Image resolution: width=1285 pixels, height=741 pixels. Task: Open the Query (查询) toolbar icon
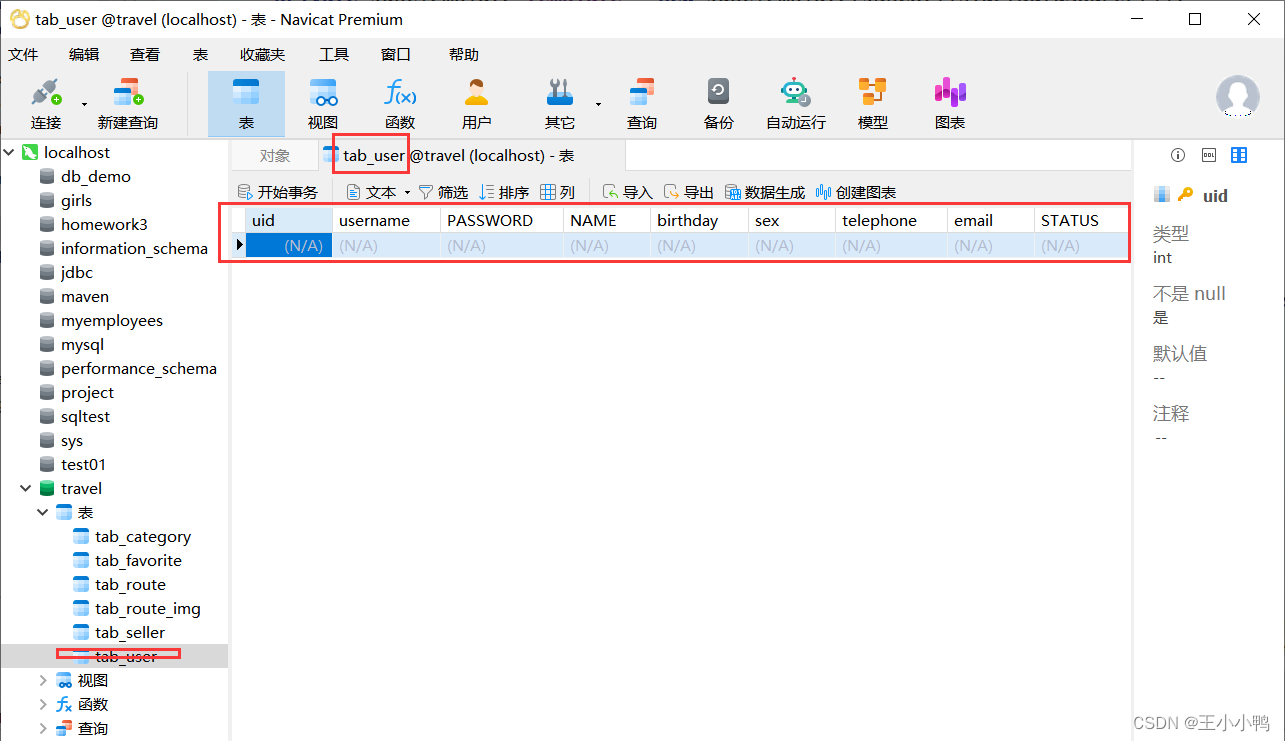click(642, 103)
